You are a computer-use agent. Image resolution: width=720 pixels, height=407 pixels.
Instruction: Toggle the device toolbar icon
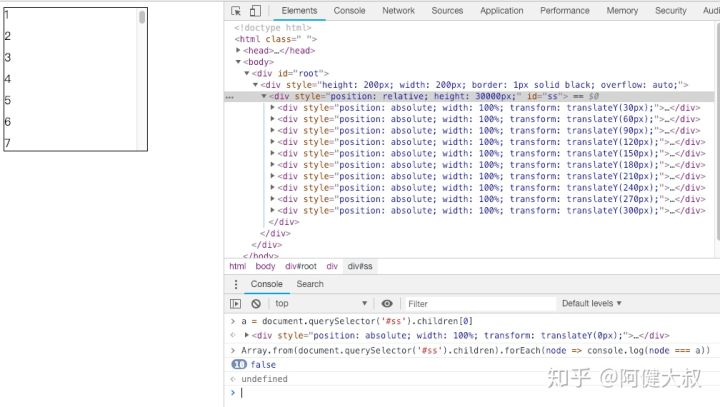click(x=255, y=11)
